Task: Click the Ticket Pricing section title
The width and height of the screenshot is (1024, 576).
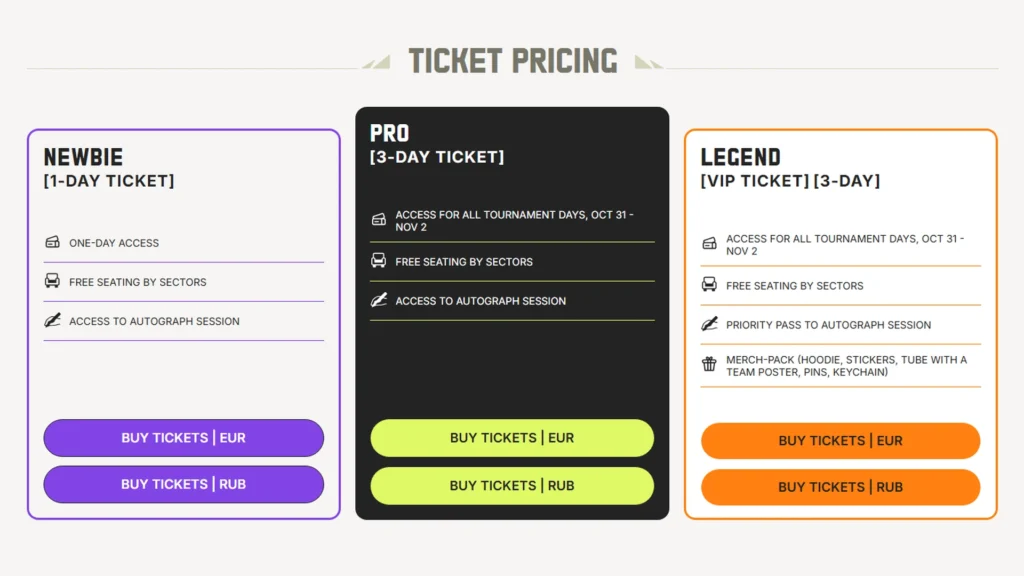Action: (512, 61)
